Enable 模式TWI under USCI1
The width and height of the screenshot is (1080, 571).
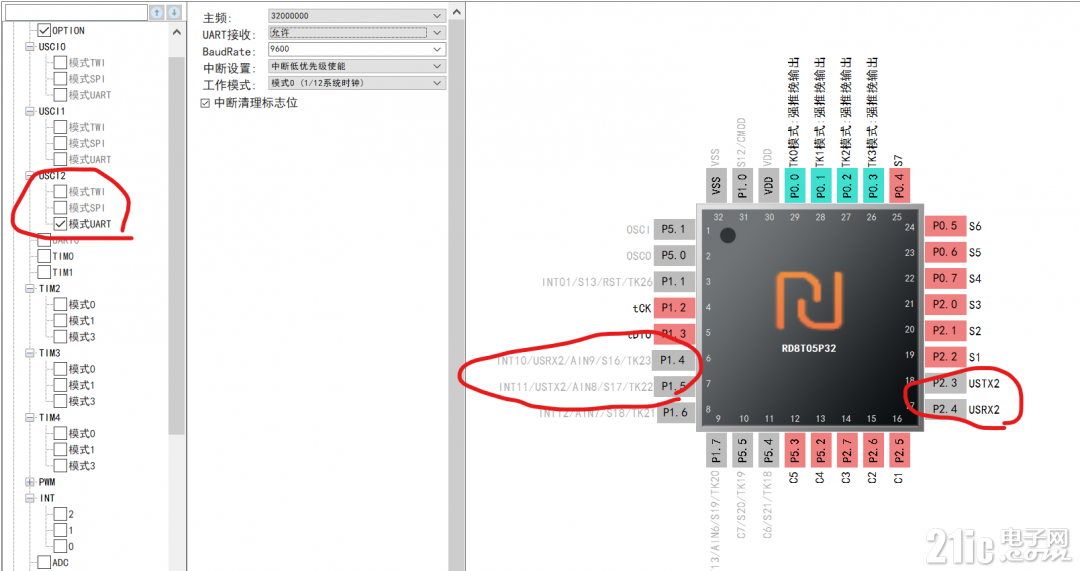coord(60,127)
